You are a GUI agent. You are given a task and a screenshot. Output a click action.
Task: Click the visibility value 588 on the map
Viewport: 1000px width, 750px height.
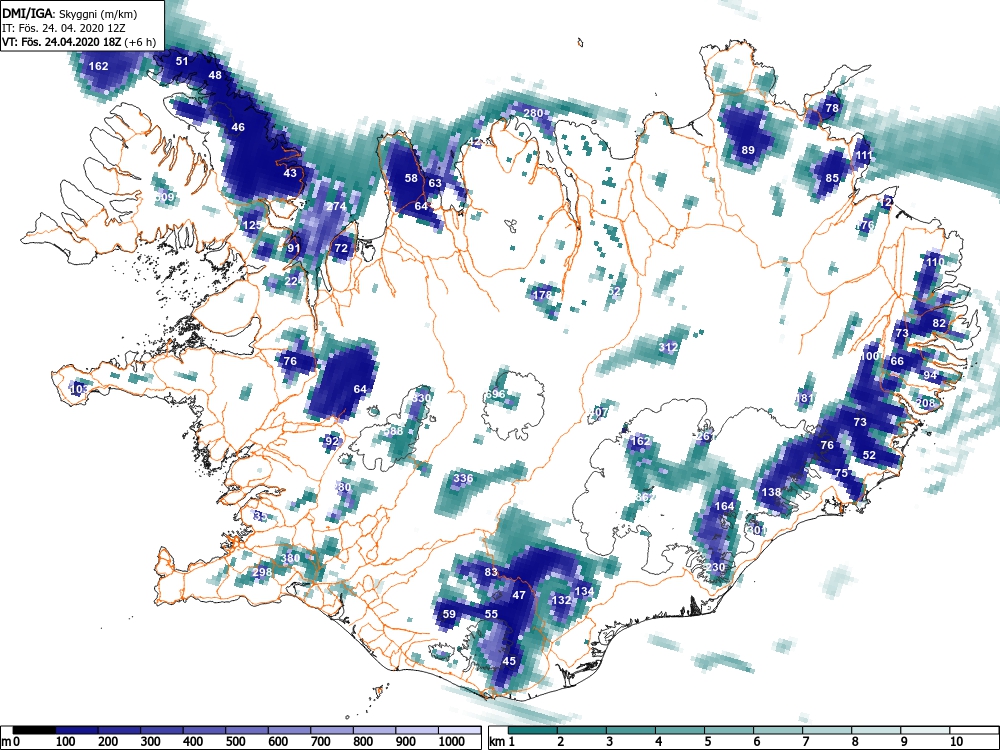tap(393, 431)
